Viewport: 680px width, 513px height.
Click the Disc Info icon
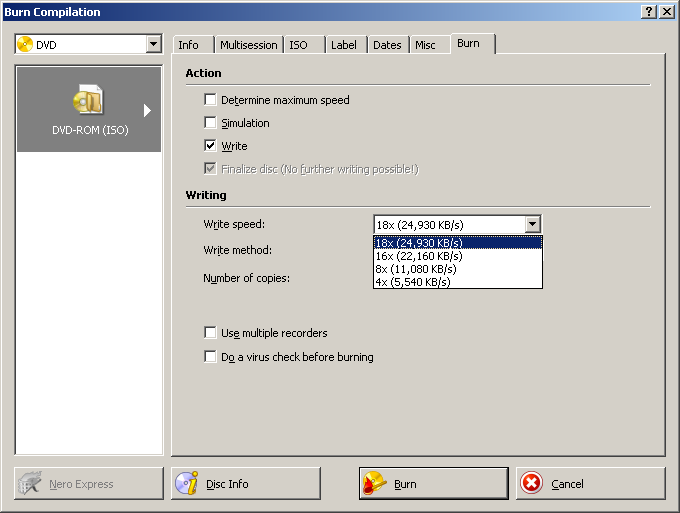click(x=187, y=484)
